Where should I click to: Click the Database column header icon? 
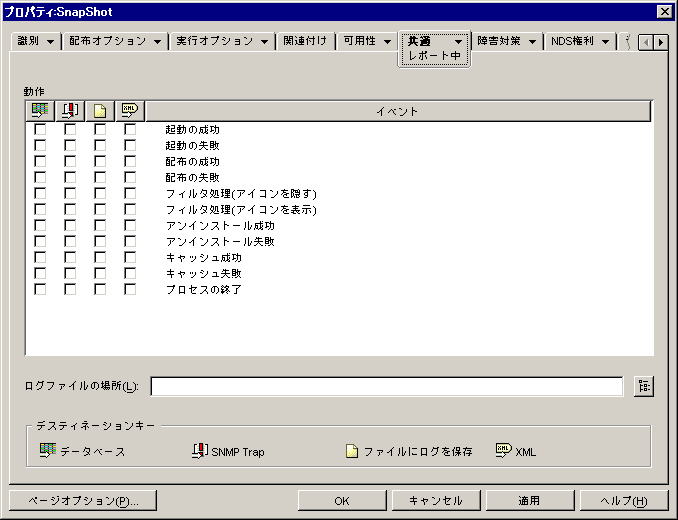coord(40,111)
